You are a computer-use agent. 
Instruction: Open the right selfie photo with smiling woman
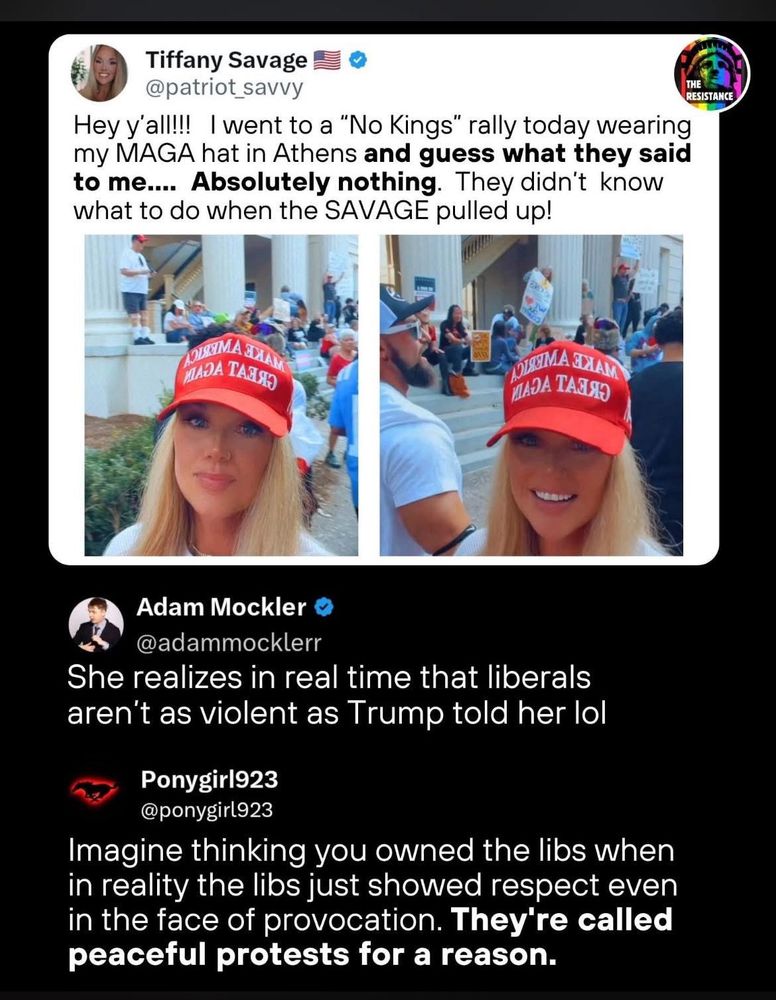click(531, 395)
